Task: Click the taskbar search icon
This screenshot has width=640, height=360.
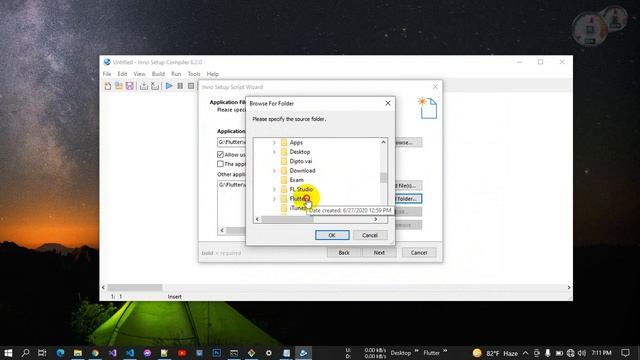Action: 25,353
